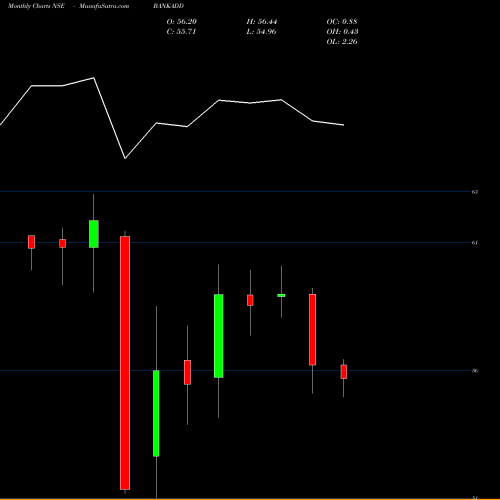Click the last red candle on the right
This screenshot has height=500, width=500.
click(344, 372)
